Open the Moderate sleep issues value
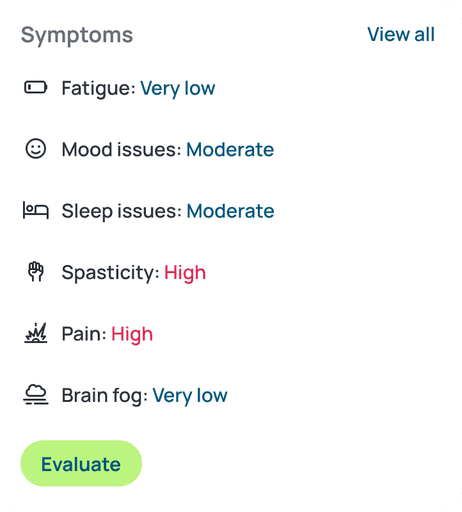Viewport: 462px width, 512px height. click(230, 211)
